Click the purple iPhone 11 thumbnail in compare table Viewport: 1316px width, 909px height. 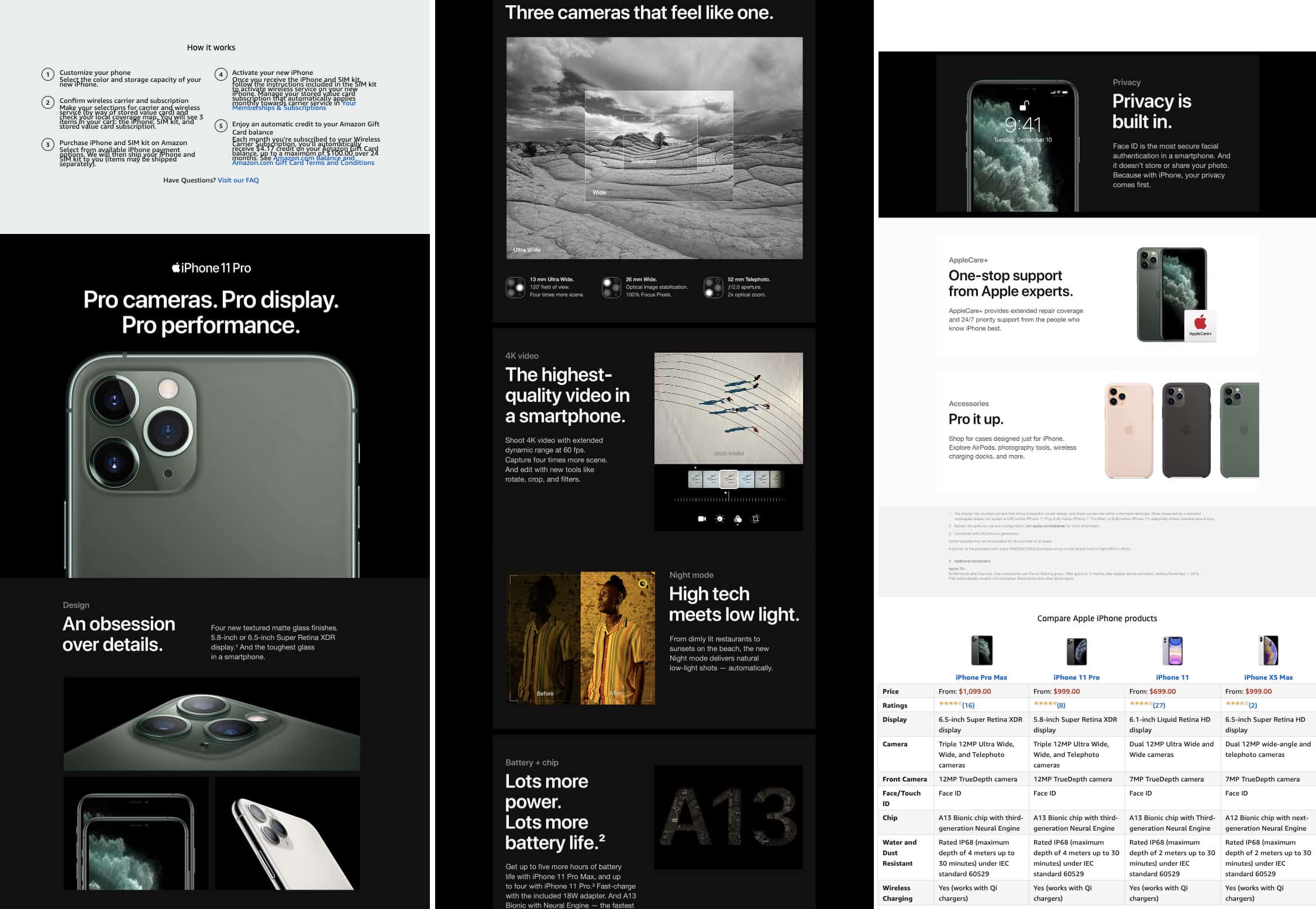[x=1172, y=650]
